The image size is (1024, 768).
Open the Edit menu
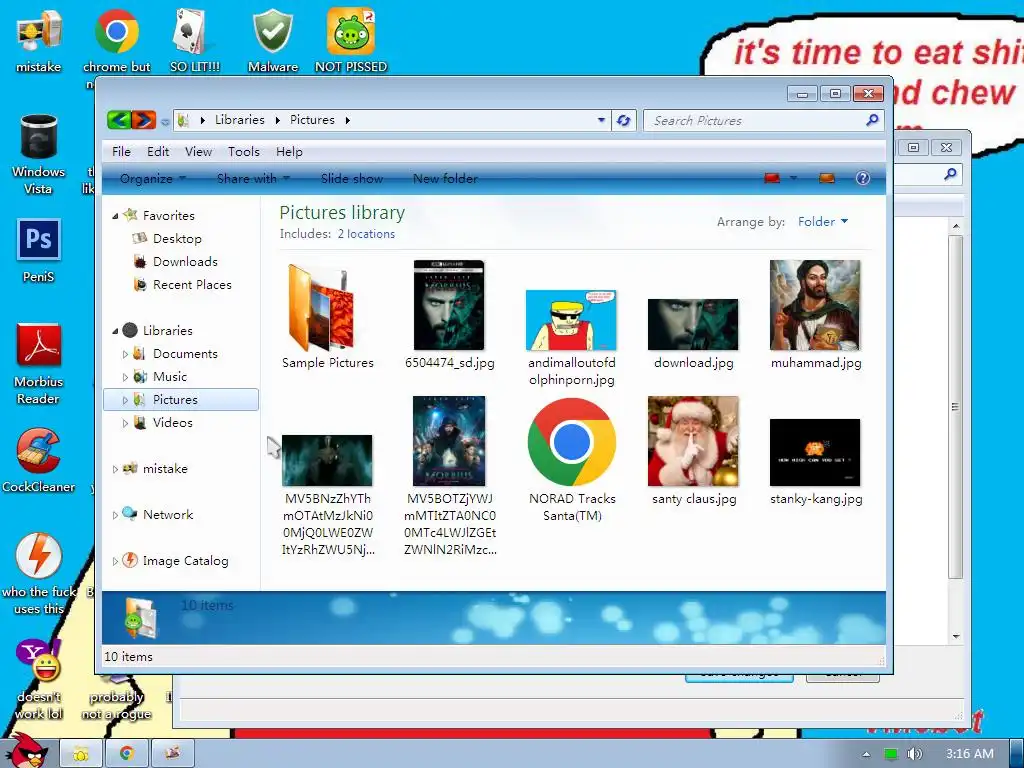coord(157,152)
